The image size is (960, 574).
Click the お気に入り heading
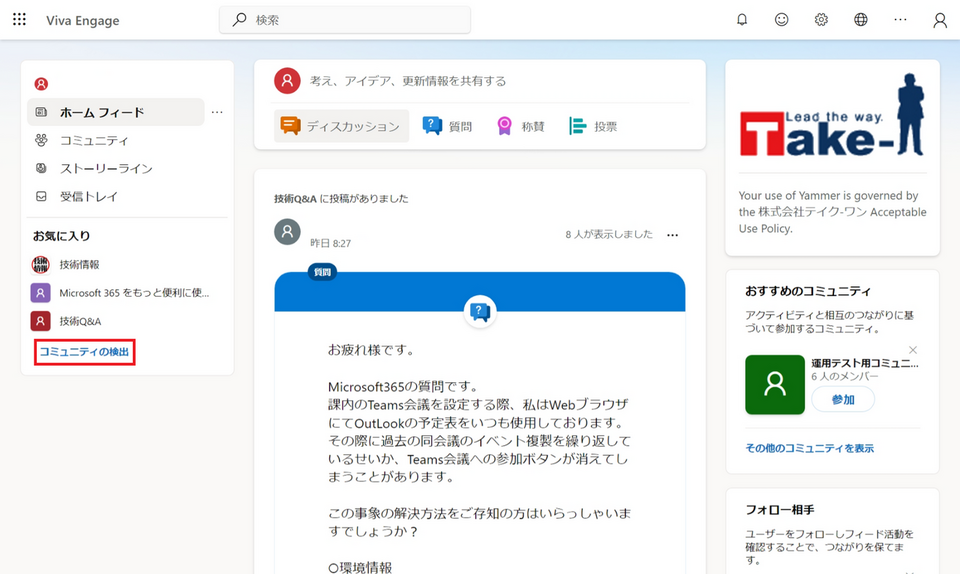click(61, 236)
